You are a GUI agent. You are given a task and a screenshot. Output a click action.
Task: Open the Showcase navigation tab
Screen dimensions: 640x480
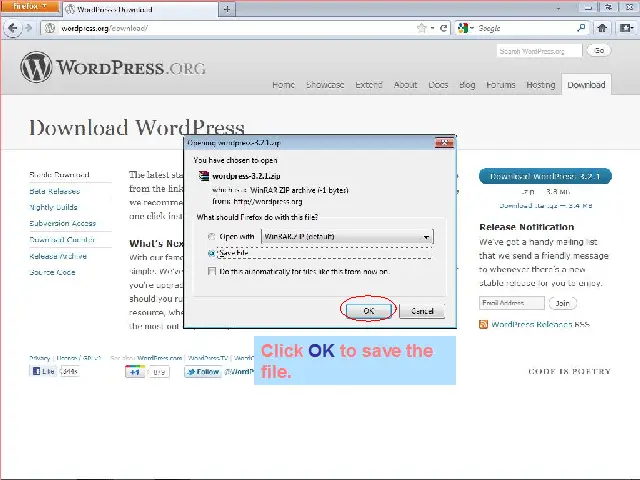click(x=325, y=85)
